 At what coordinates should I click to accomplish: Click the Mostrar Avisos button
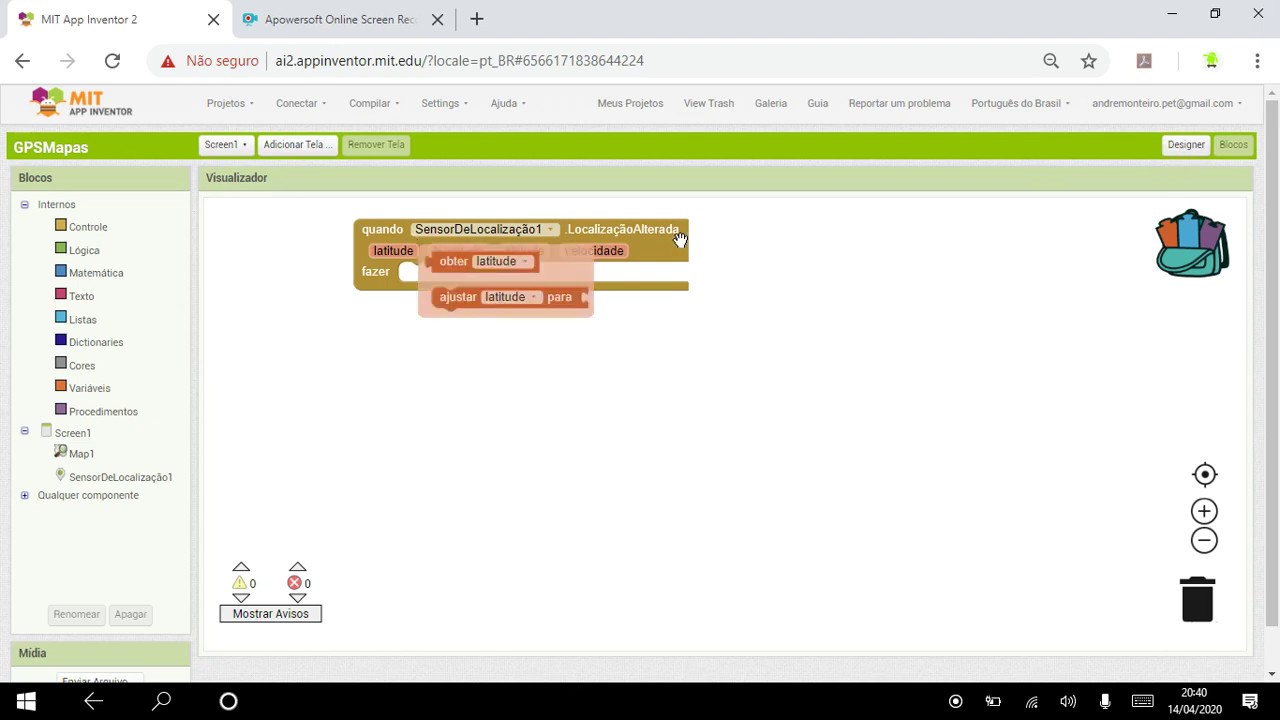coord(271,614)
